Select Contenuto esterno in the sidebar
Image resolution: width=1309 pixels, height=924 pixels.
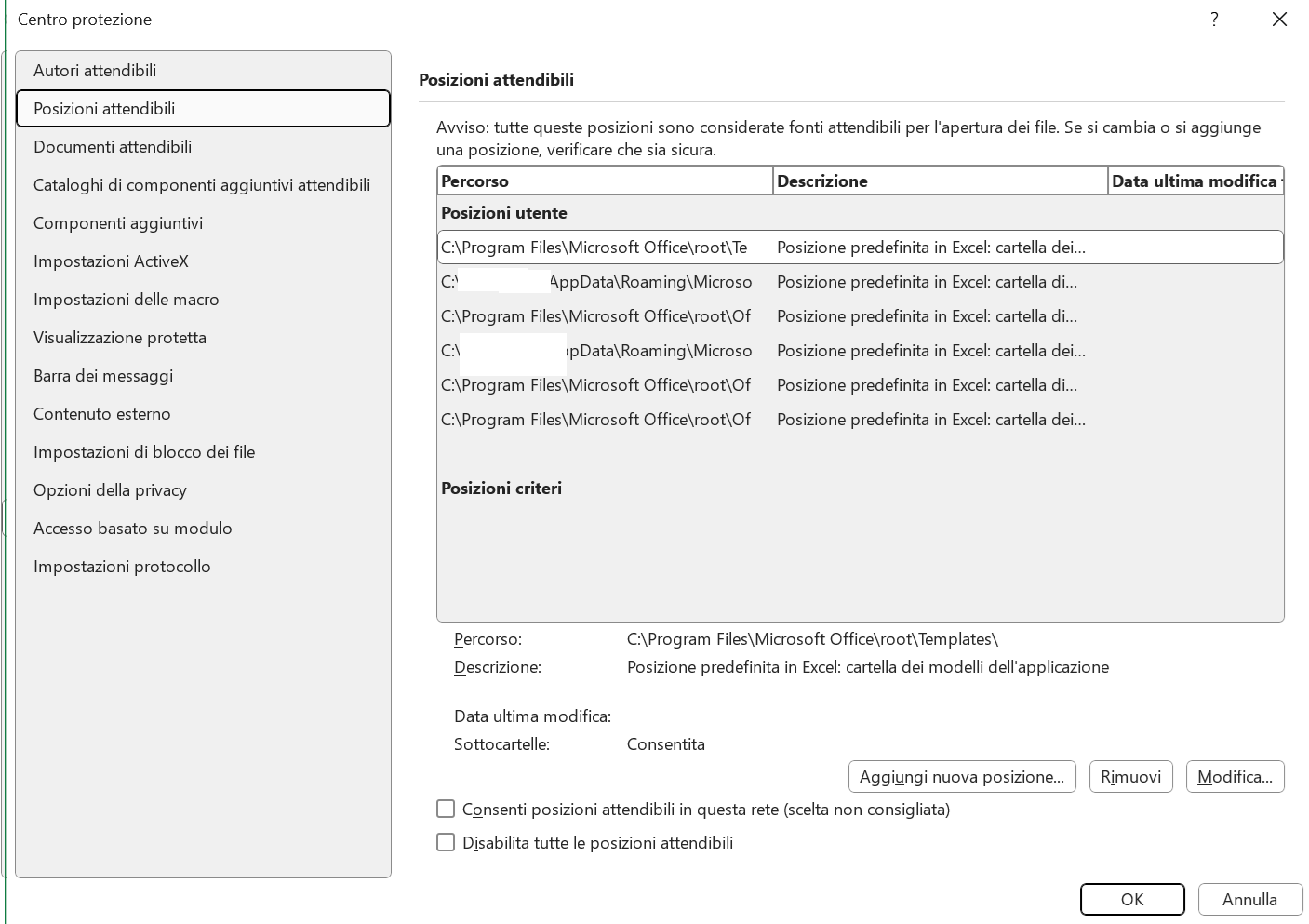[x=102, y=414]
